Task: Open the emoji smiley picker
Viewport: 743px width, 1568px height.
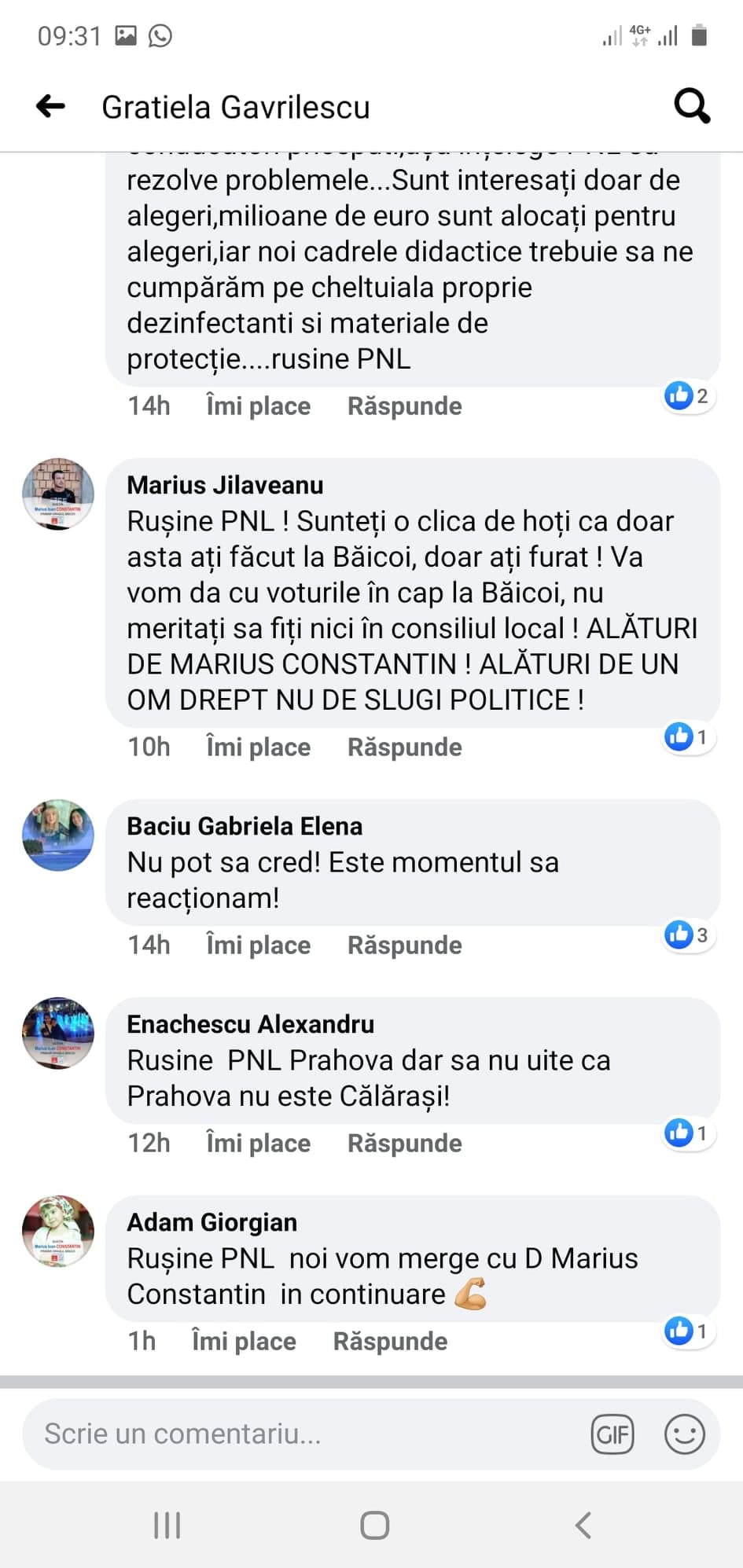Action: [x=684, y=1434]
